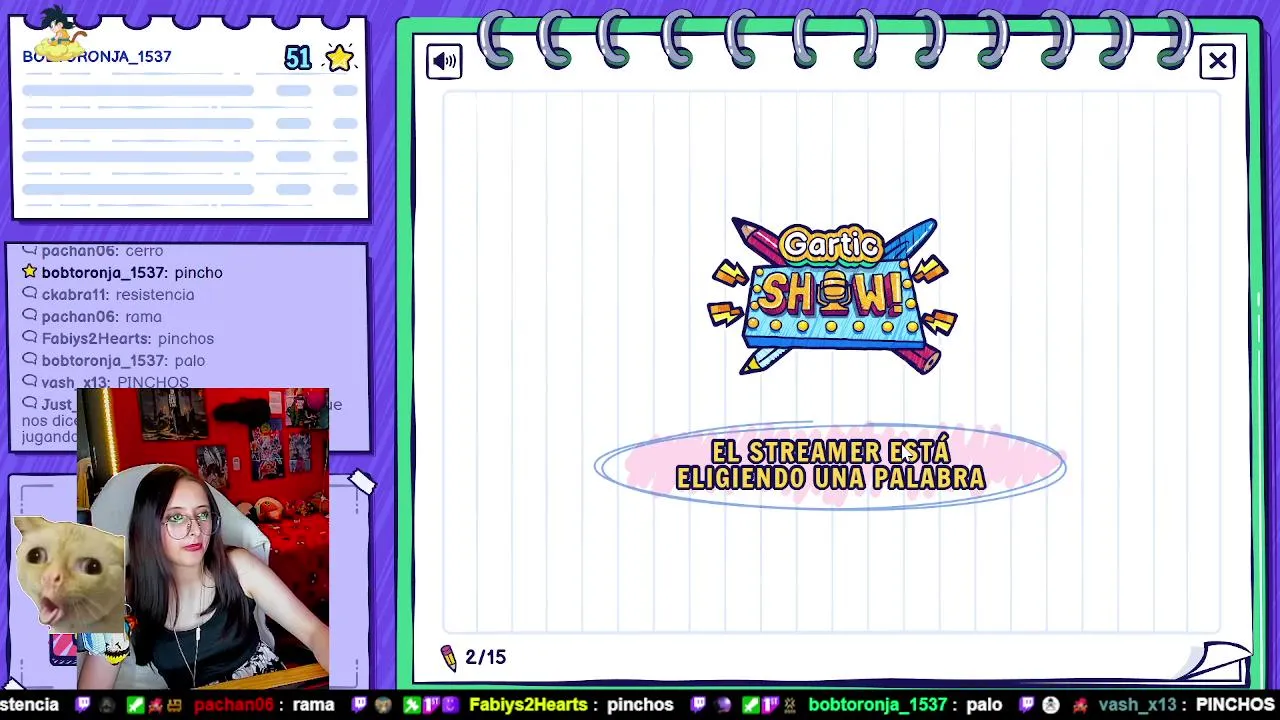The image size is (1280, 720).
Task: Click the pencil icon beside 2/15
Action: pos(448,657)
